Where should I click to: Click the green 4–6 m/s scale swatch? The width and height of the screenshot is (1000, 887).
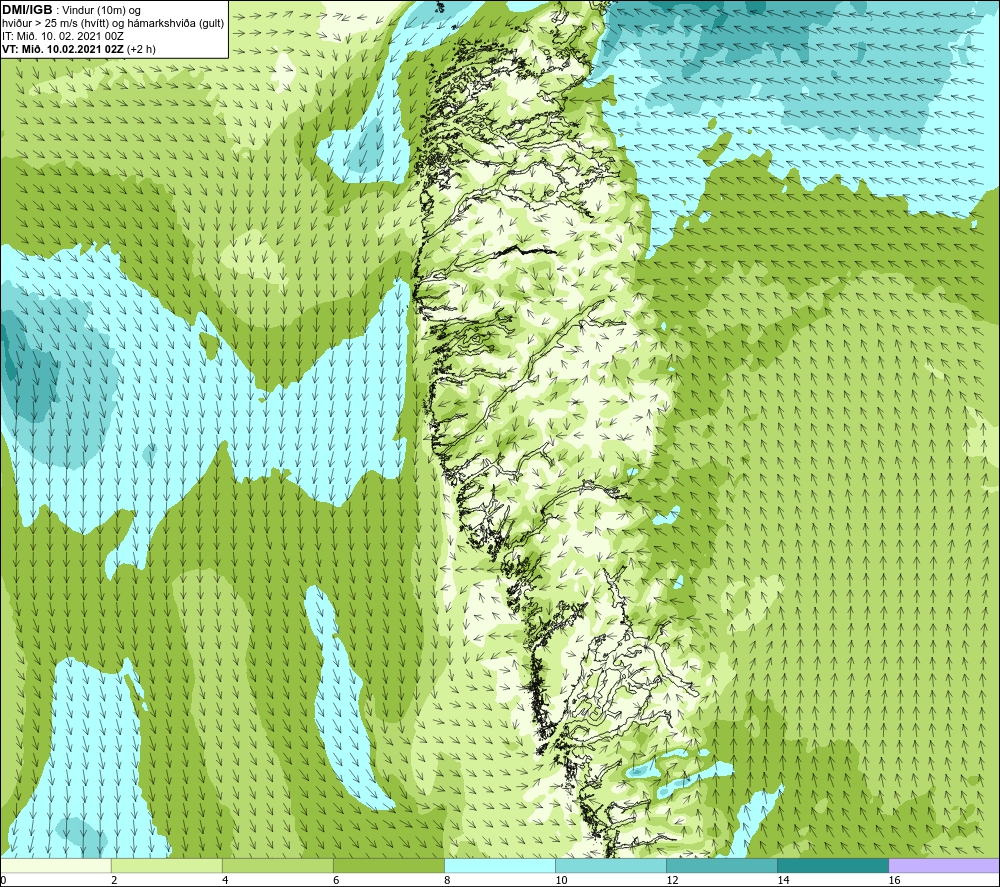277,865
